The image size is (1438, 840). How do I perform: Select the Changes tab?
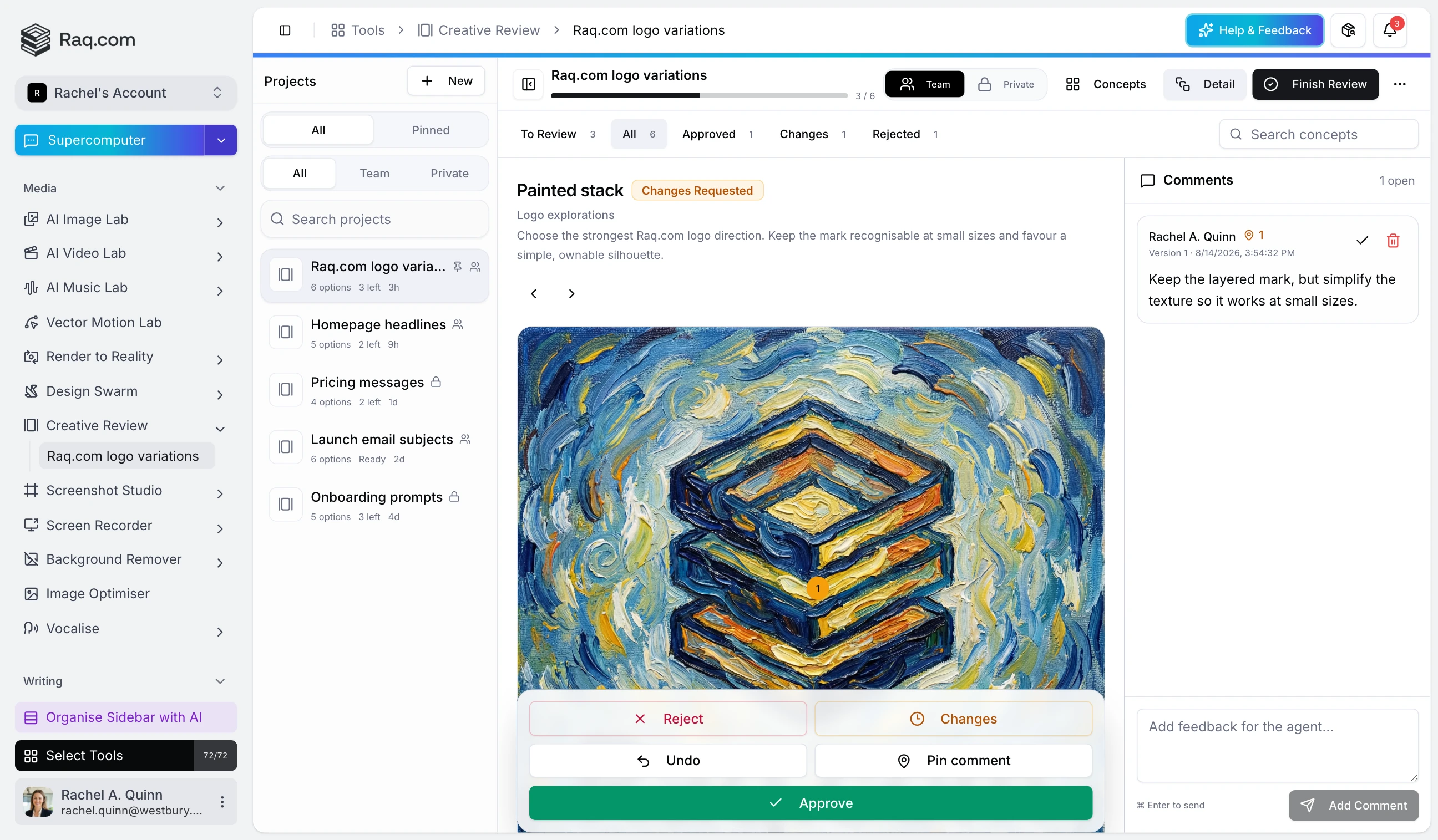coord(813,134)
